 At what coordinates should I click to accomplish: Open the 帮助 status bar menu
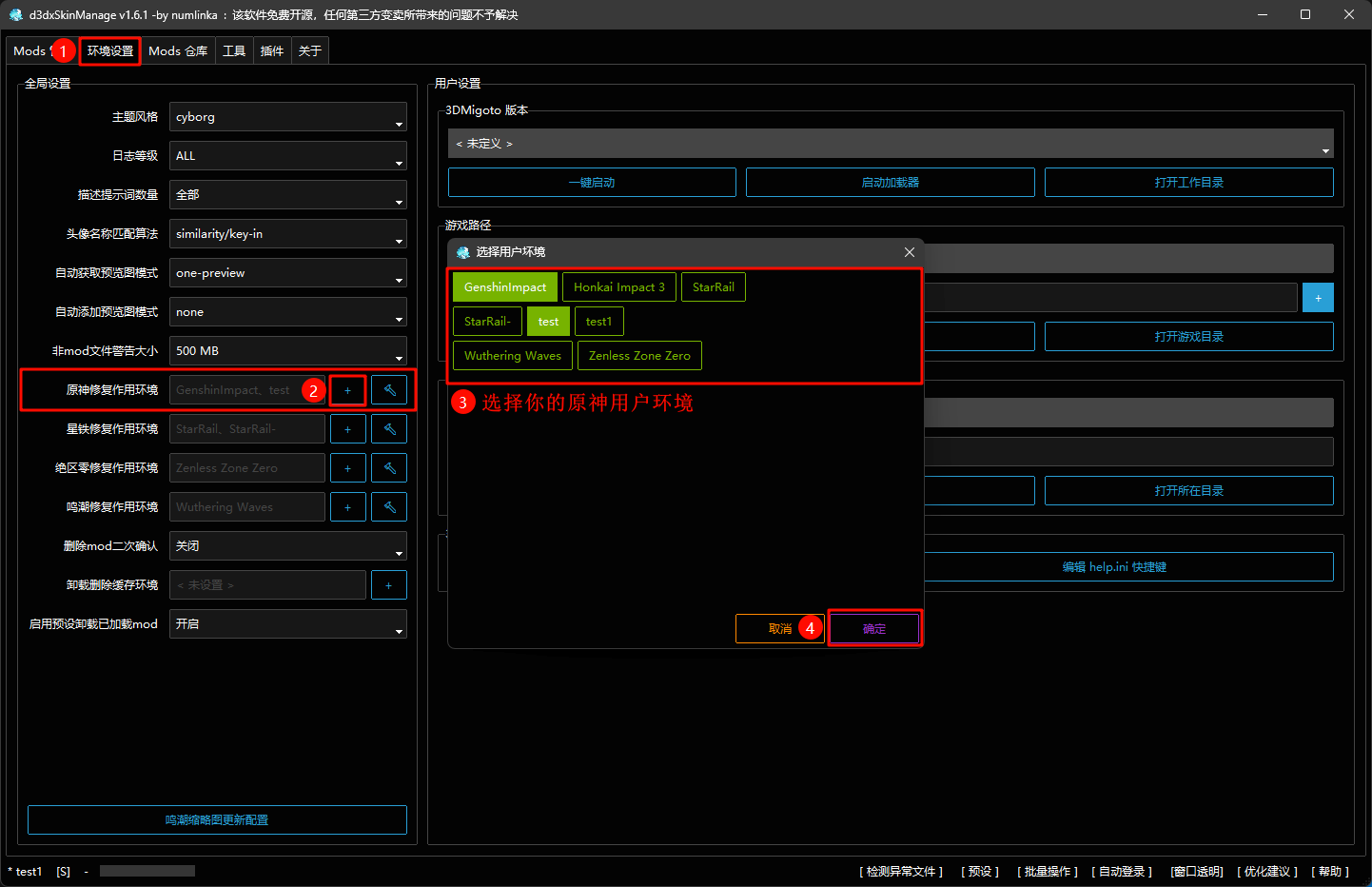(1330, 871)
